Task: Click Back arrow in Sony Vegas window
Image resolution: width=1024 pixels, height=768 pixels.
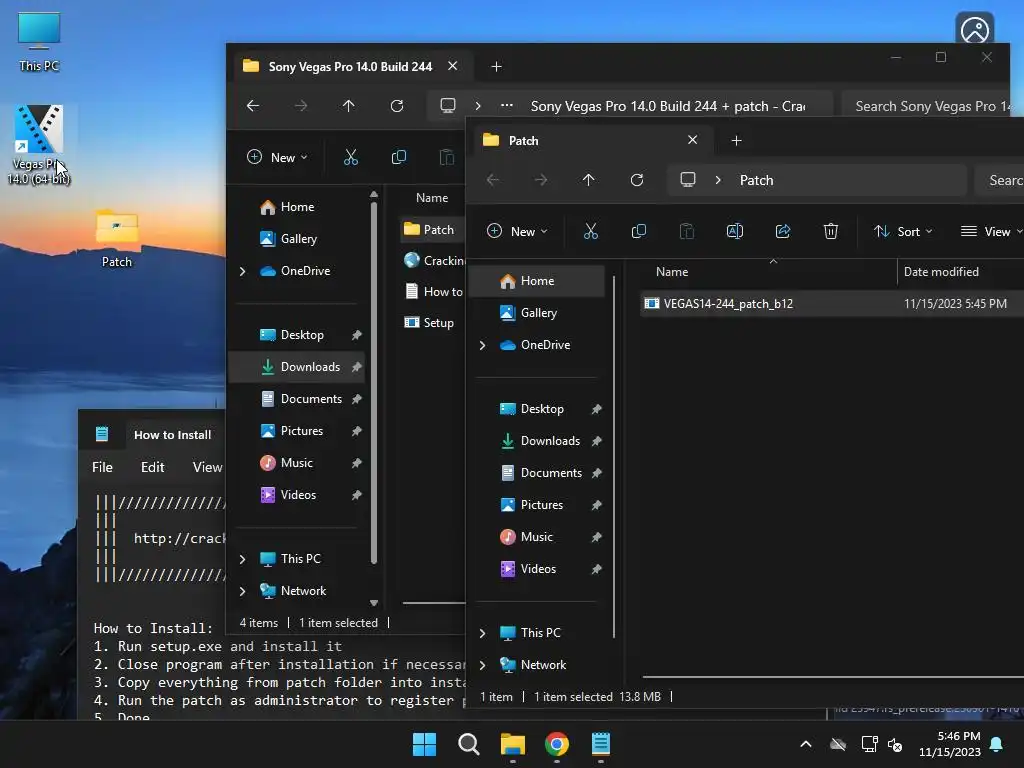Action: tap(253, 106)
